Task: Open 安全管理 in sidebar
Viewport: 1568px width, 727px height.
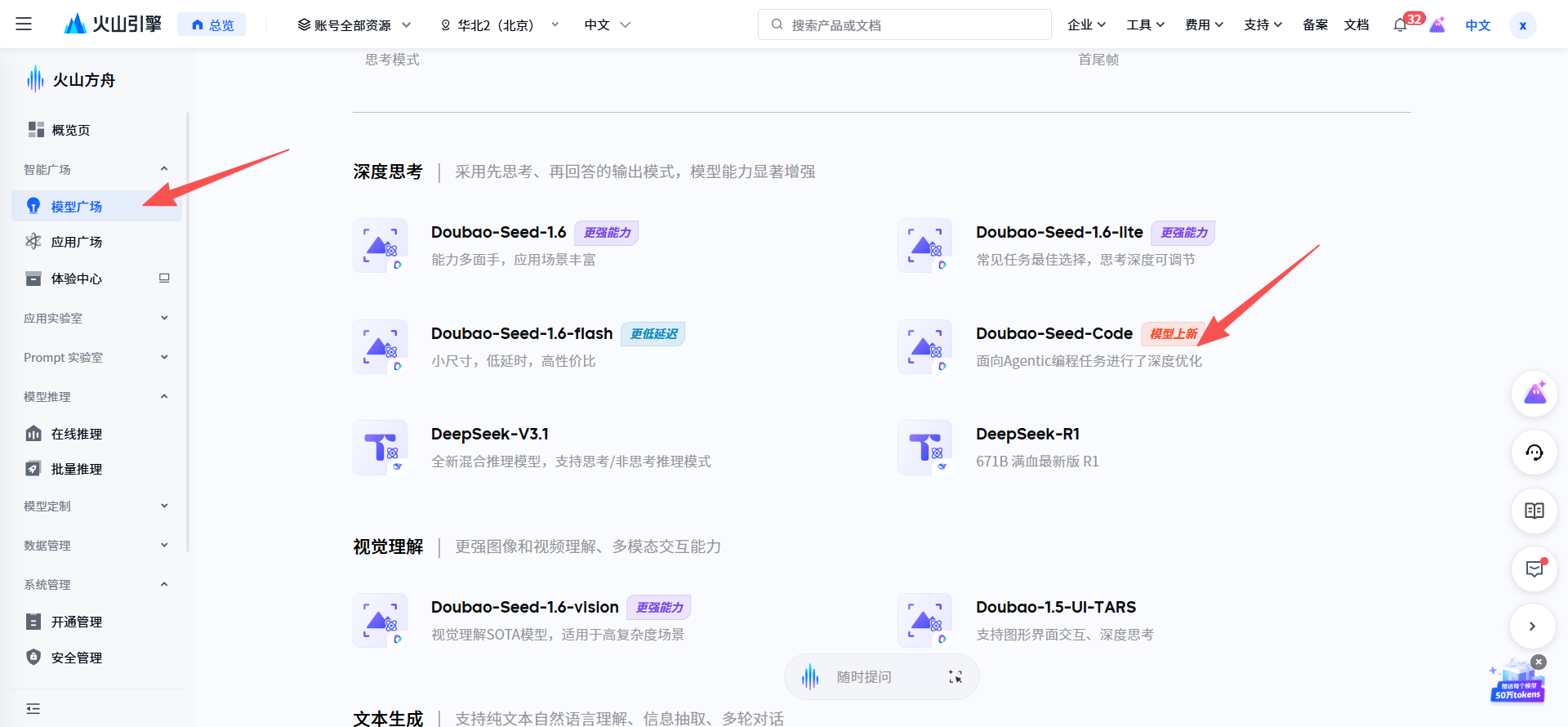Action: click(96, 658)
